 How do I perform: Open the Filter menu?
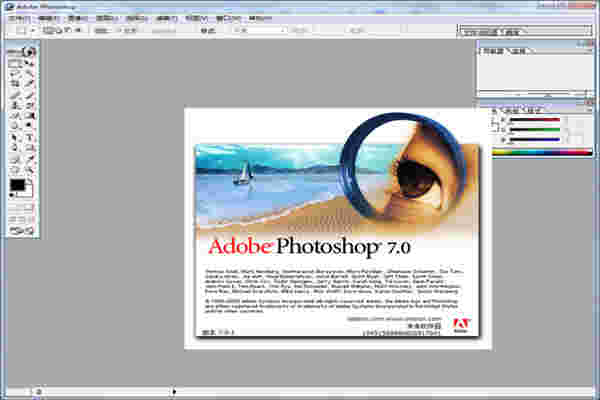pos(166,18)
